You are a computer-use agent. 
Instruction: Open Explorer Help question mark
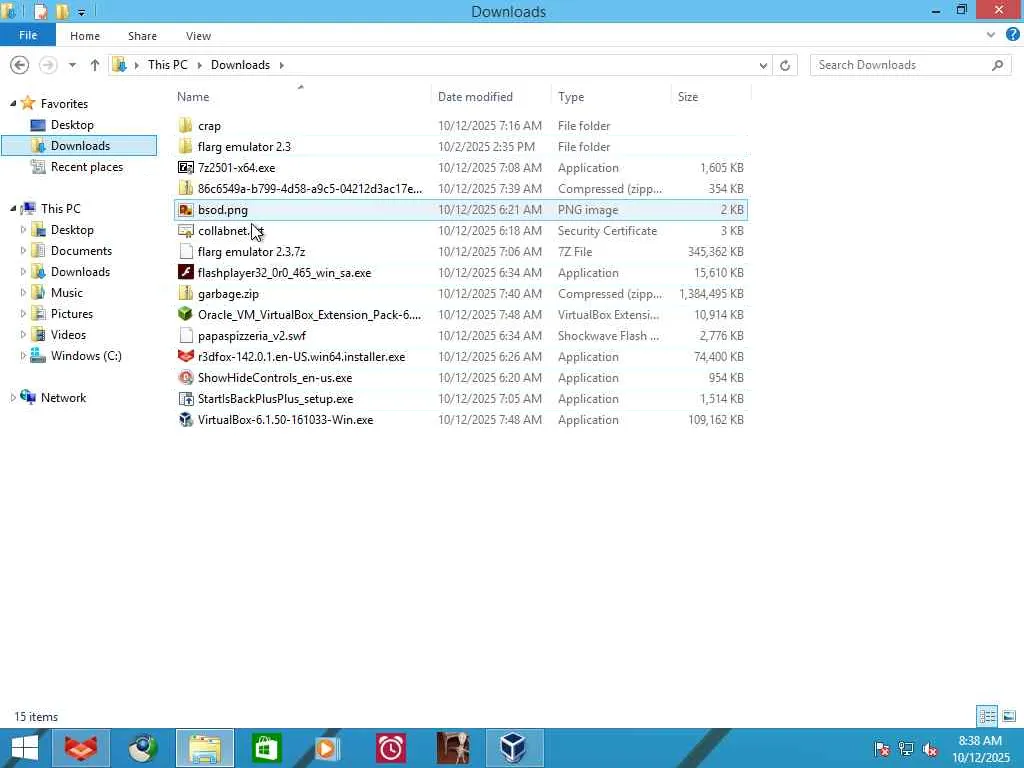1013,35
